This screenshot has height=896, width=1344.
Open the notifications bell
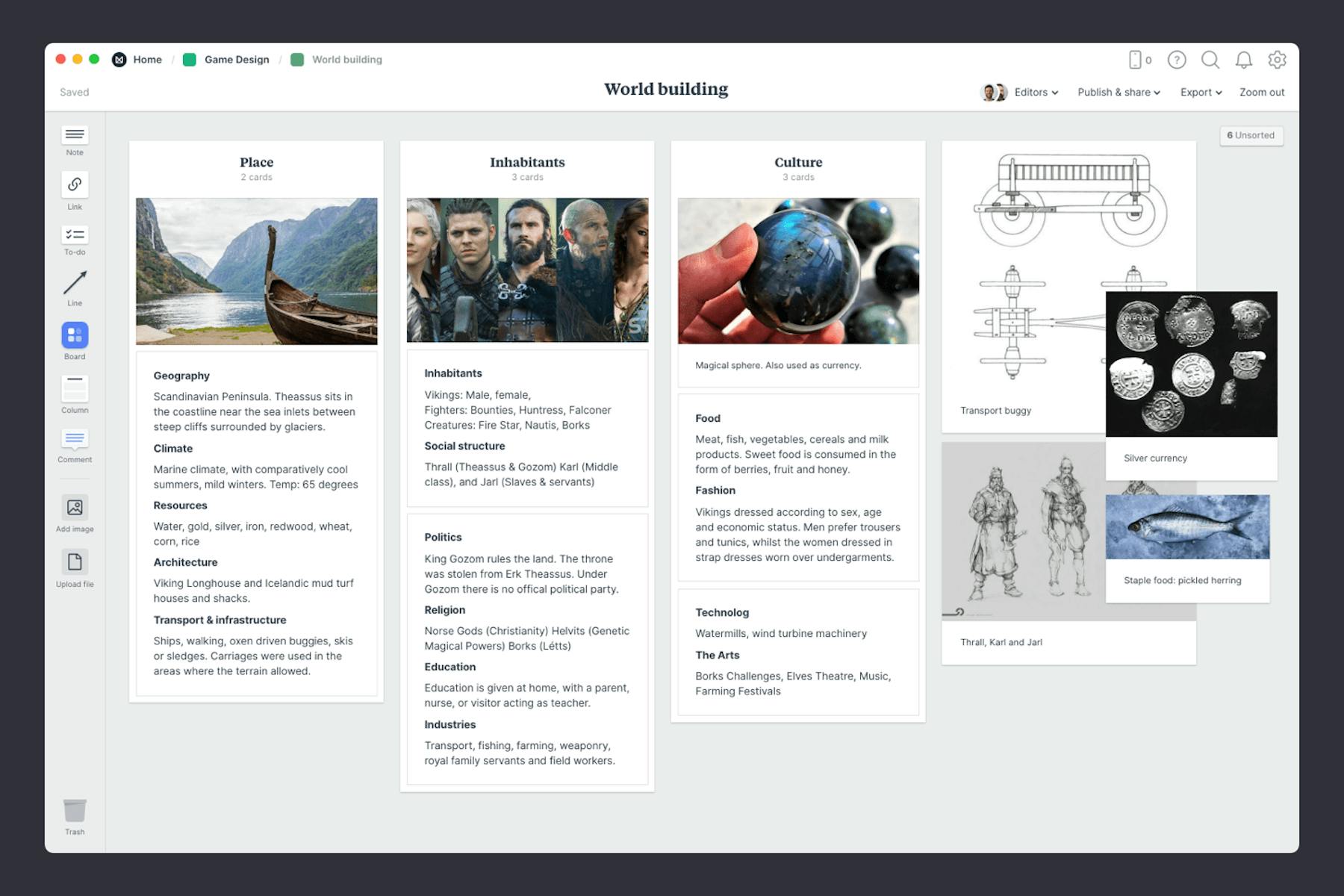[1244, 60]
